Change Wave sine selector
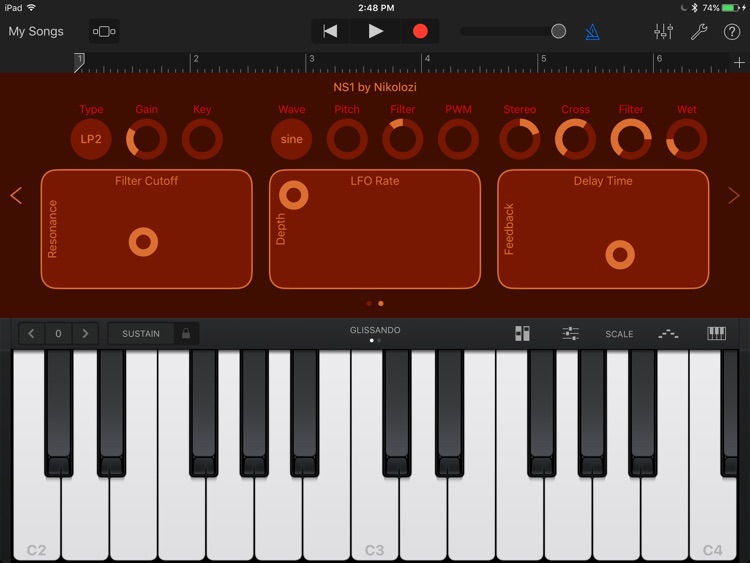This screenshot has height=563, width=750. point(291,139)
